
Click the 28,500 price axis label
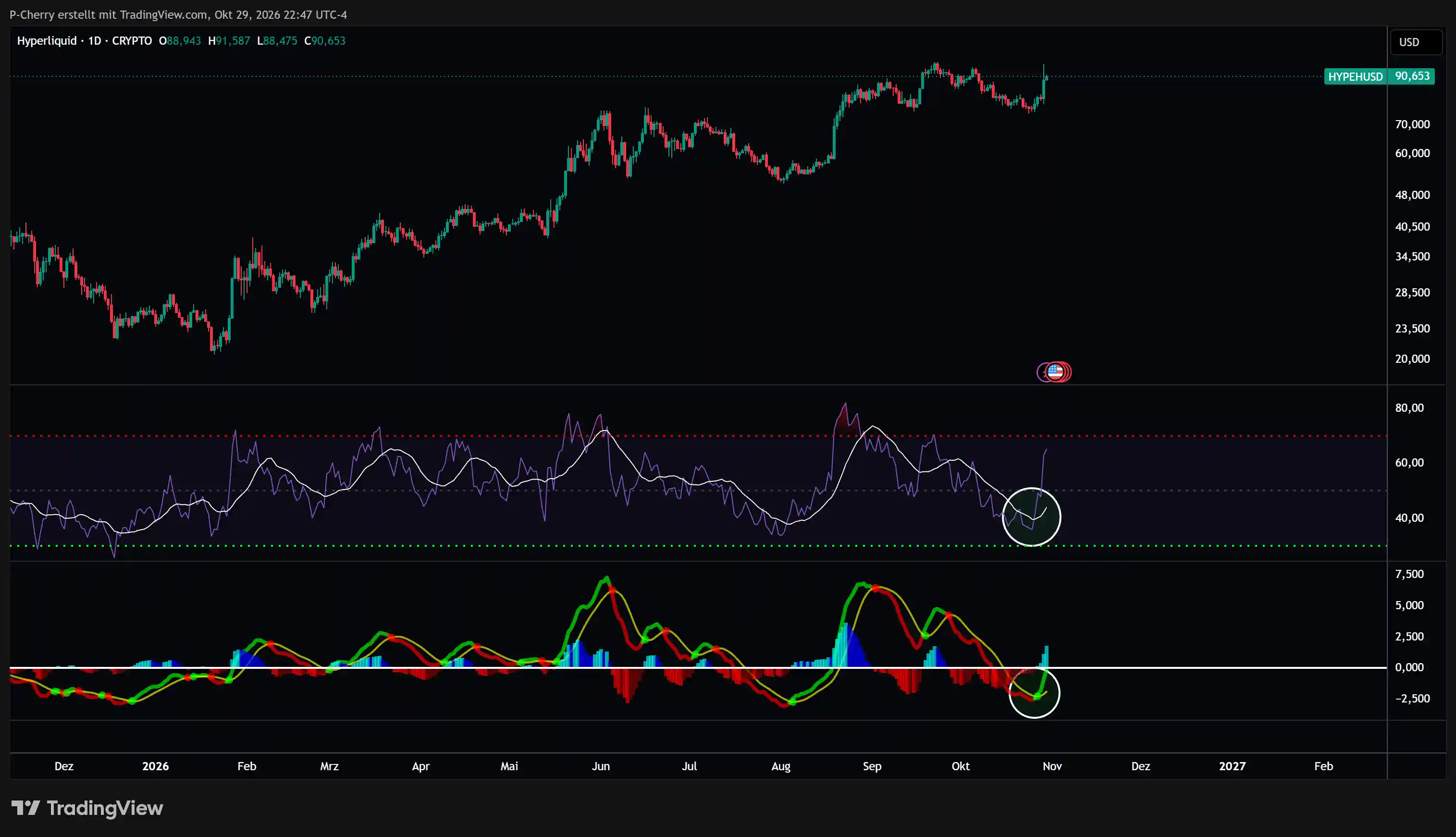coord(1412,293)
